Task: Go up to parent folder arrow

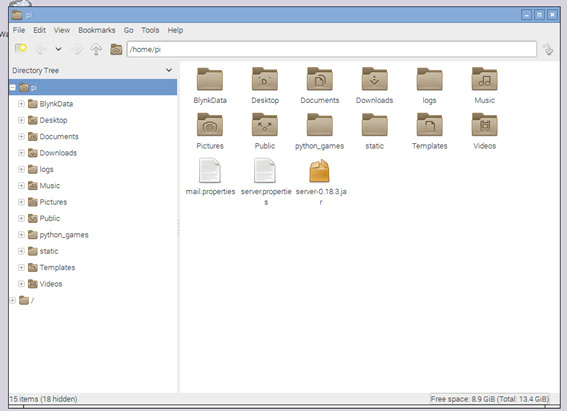Action: point(96,49)
